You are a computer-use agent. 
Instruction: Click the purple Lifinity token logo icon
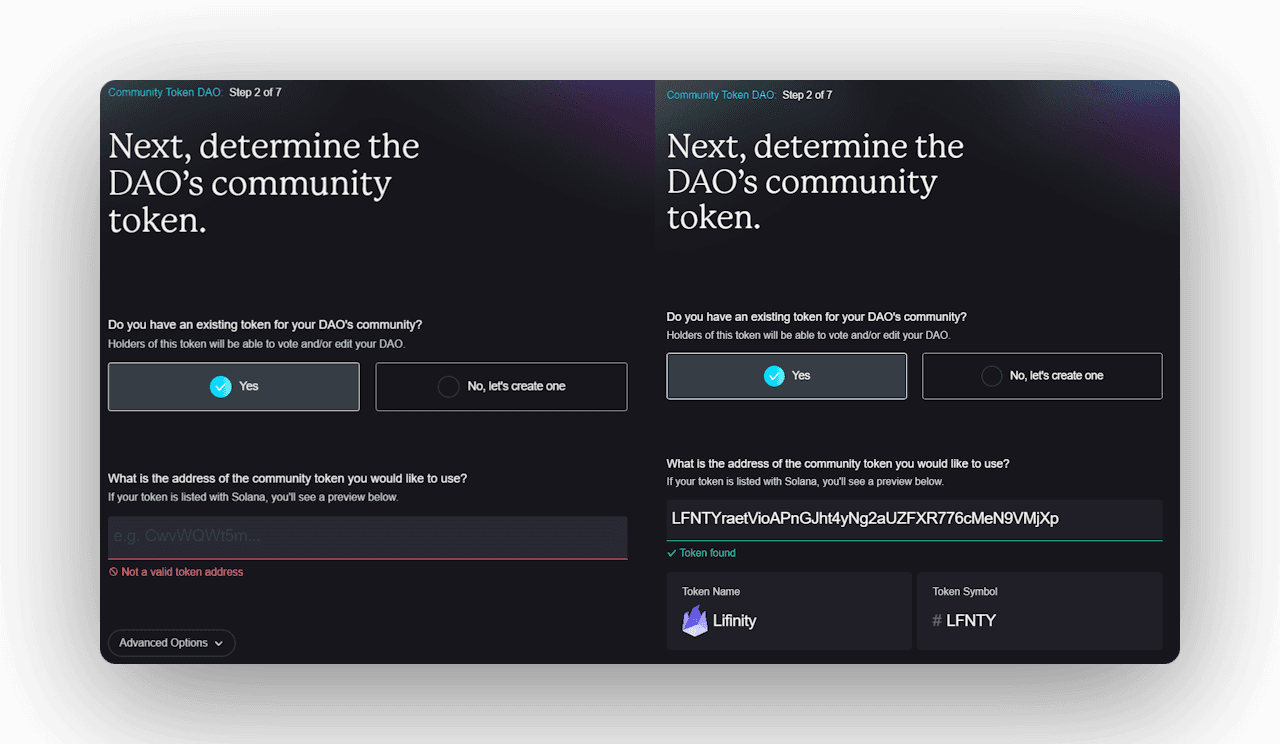[x=695, y=621]
